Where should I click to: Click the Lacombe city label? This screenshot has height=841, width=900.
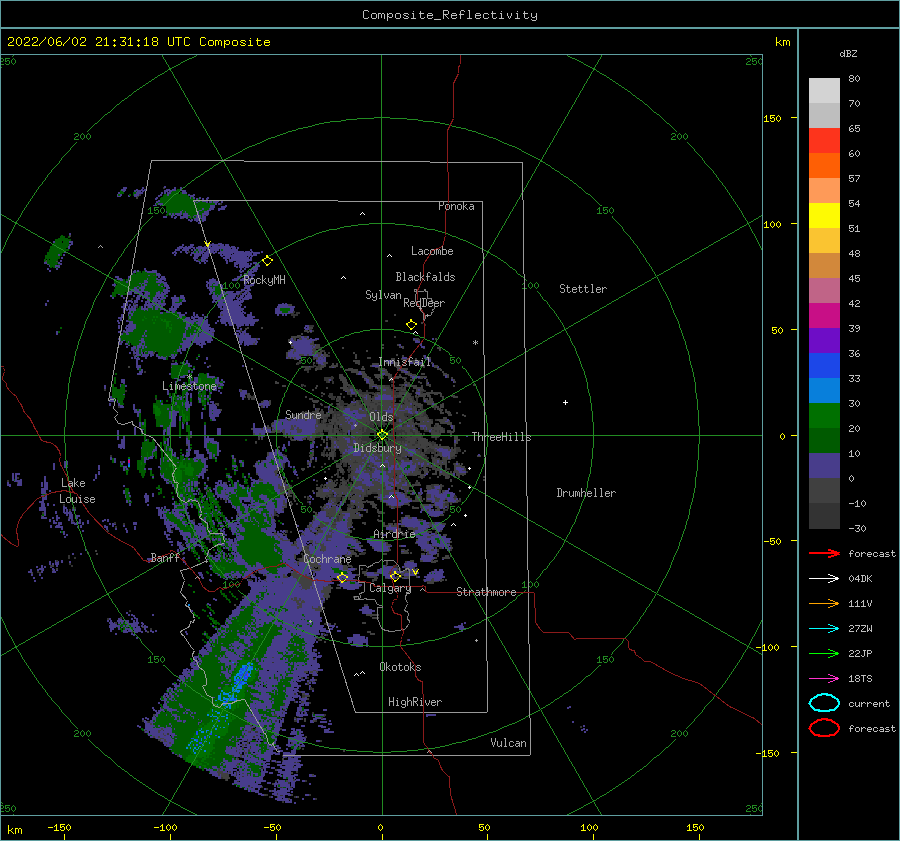432,251
